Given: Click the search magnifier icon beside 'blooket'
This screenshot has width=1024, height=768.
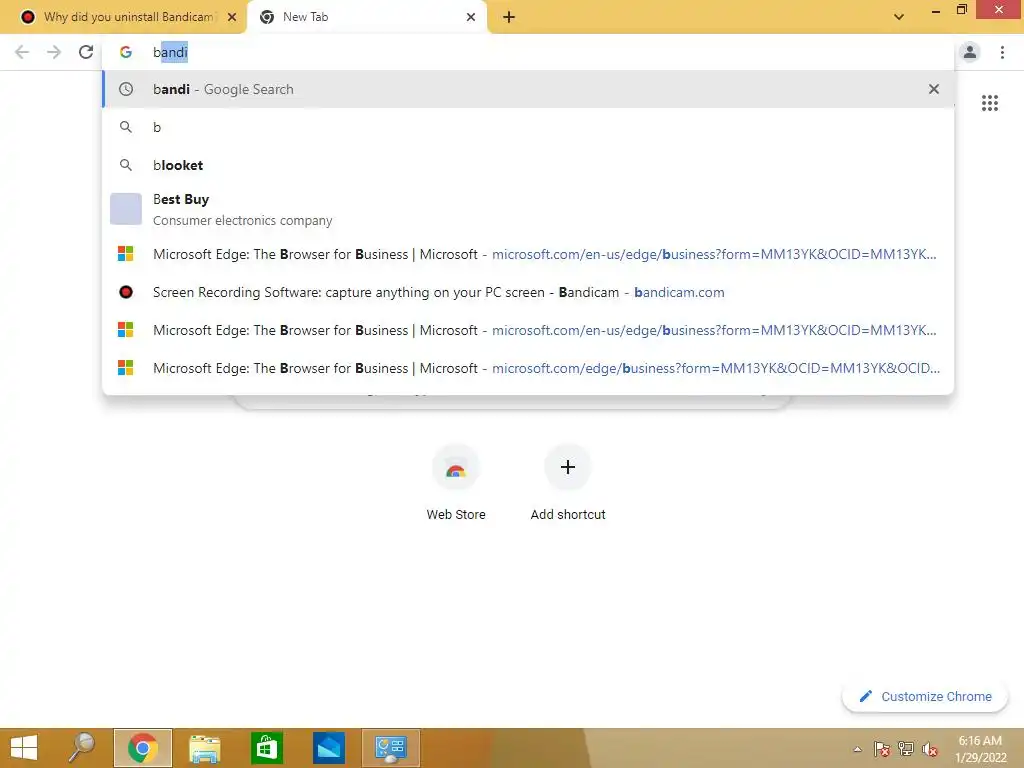Looking at the screenshot, I should click(x=126, y=165).
